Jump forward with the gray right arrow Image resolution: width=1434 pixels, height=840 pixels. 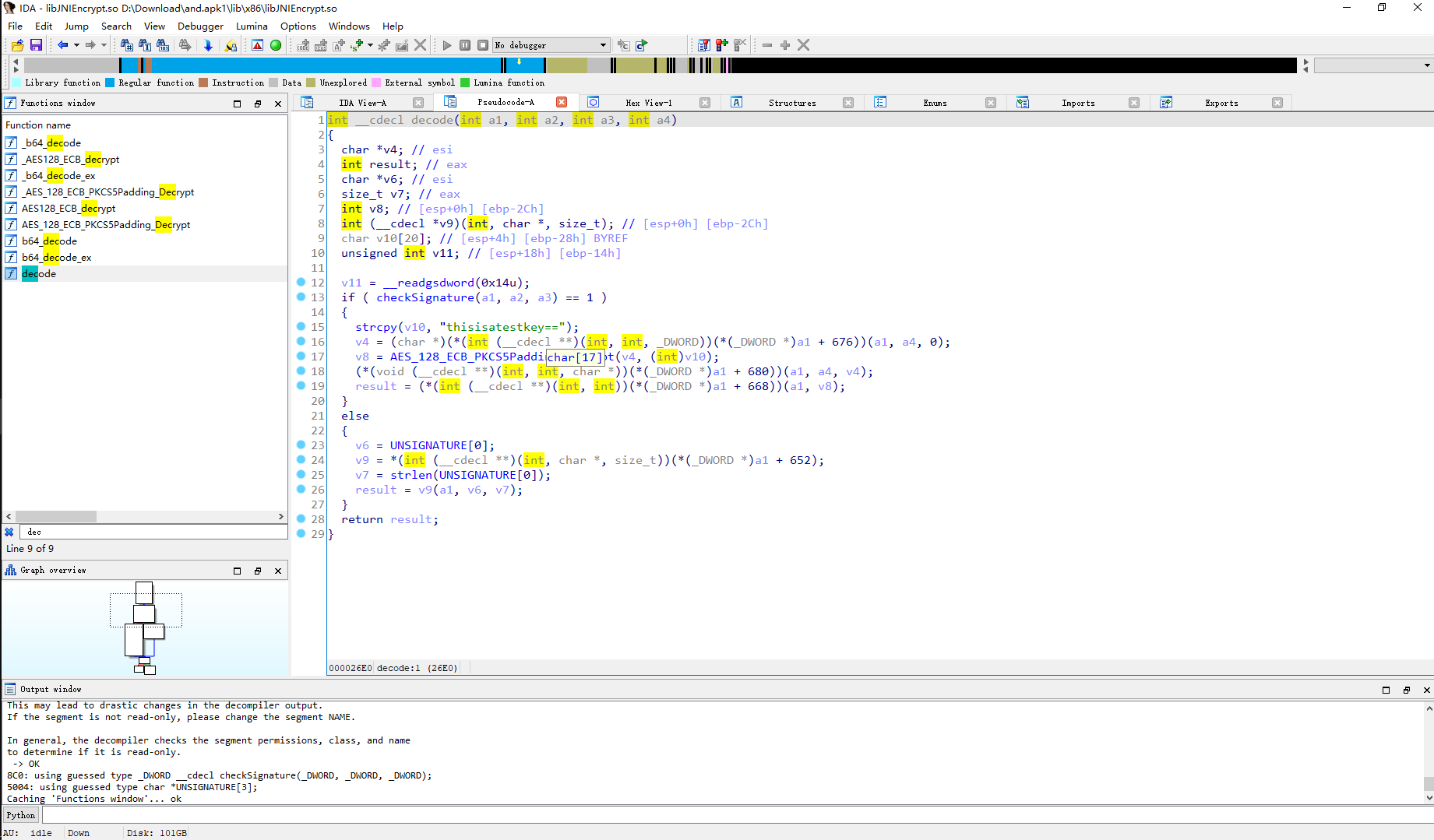[90, 45]
